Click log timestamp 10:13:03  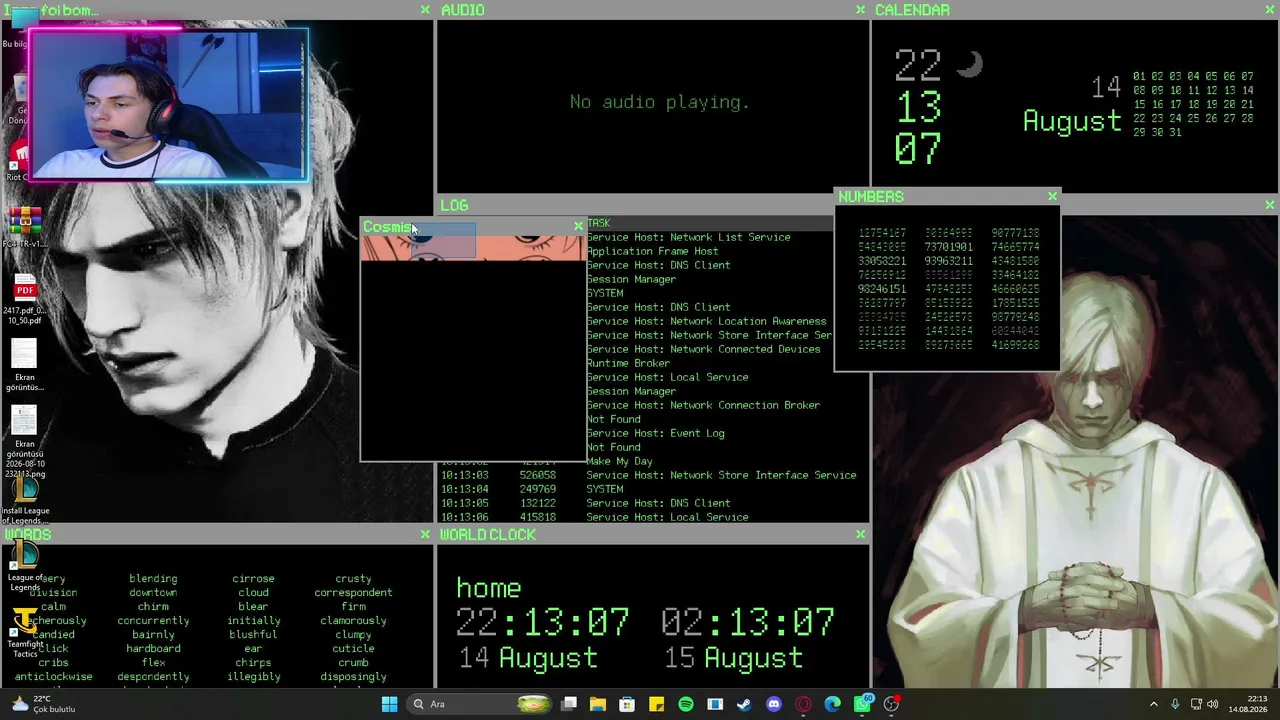[x=464, y=475]
